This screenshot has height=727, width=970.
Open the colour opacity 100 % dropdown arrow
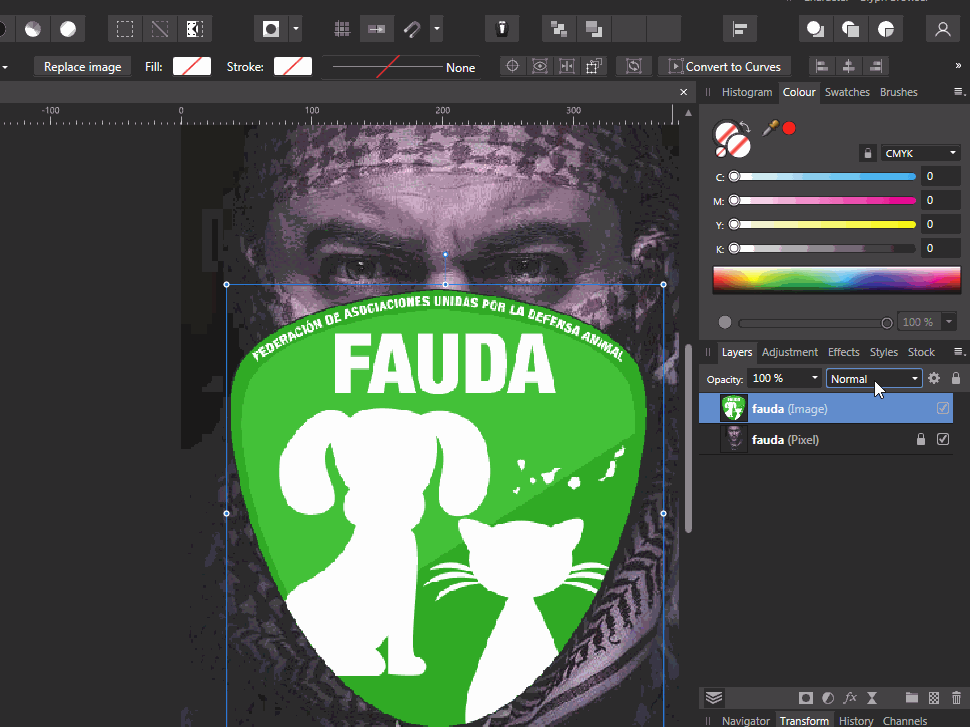pyautogui.click(x=949, y=322)
